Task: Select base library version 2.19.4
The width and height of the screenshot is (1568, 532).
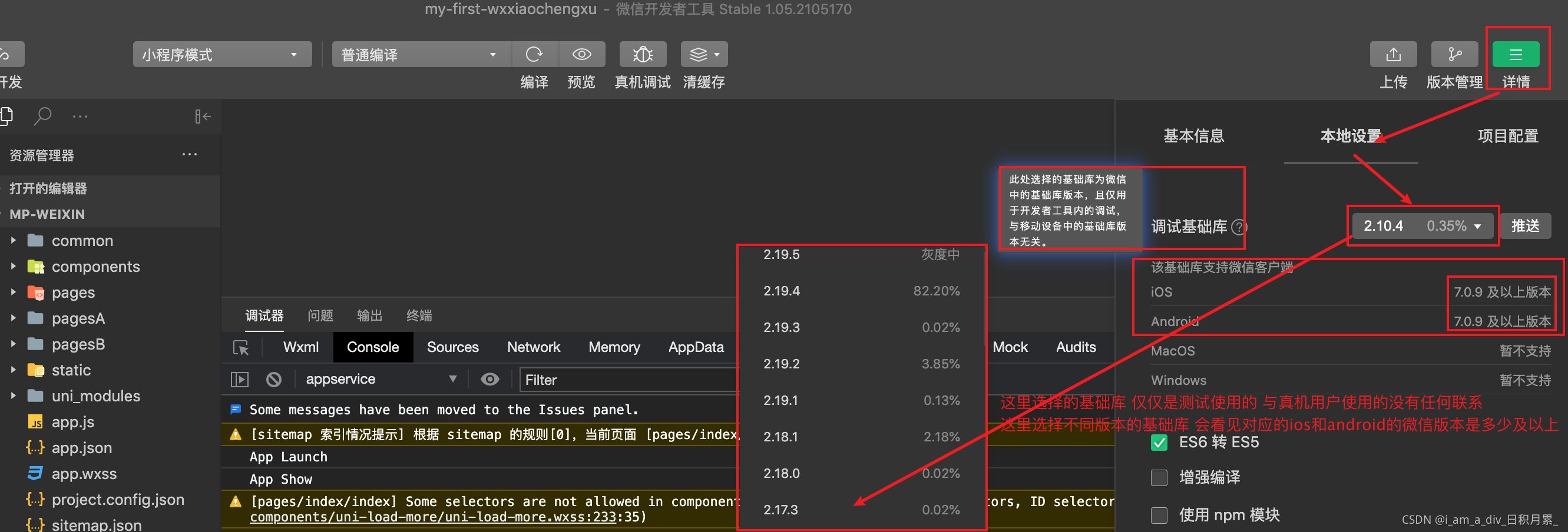Action: [861, 291]
